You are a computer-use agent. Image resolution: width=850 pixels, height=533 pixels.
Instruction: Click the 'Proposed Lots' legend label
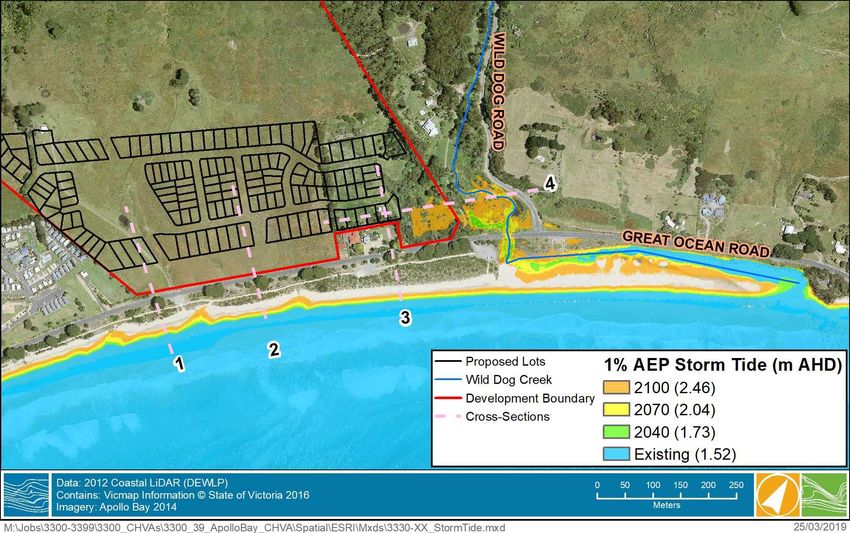[505, 362]
